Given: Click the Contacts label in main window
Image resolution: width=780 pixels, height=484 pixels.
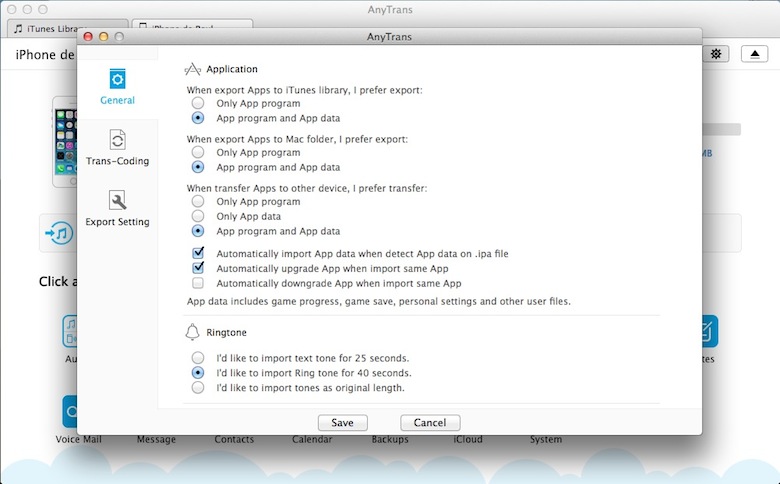Looking at the screenshot, I should click(x=234, y=440).
